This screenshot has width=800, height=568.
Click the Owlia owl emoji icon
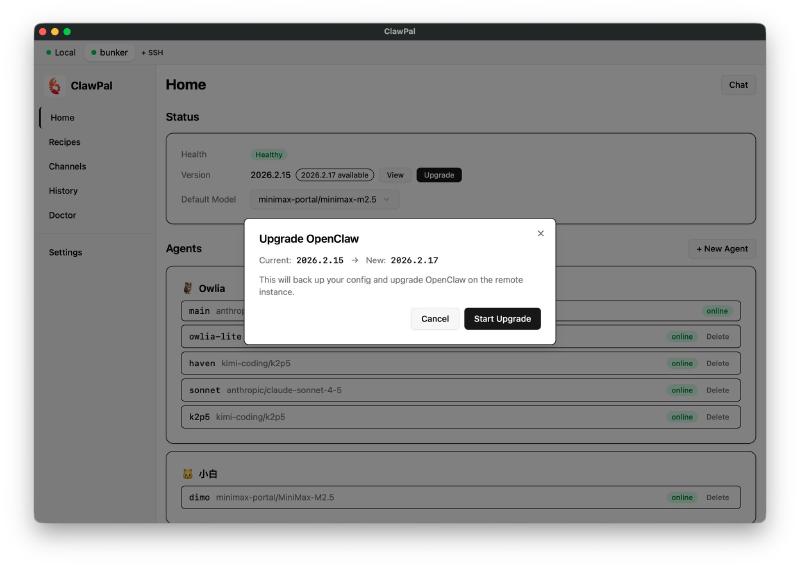[x=187, y=288]
